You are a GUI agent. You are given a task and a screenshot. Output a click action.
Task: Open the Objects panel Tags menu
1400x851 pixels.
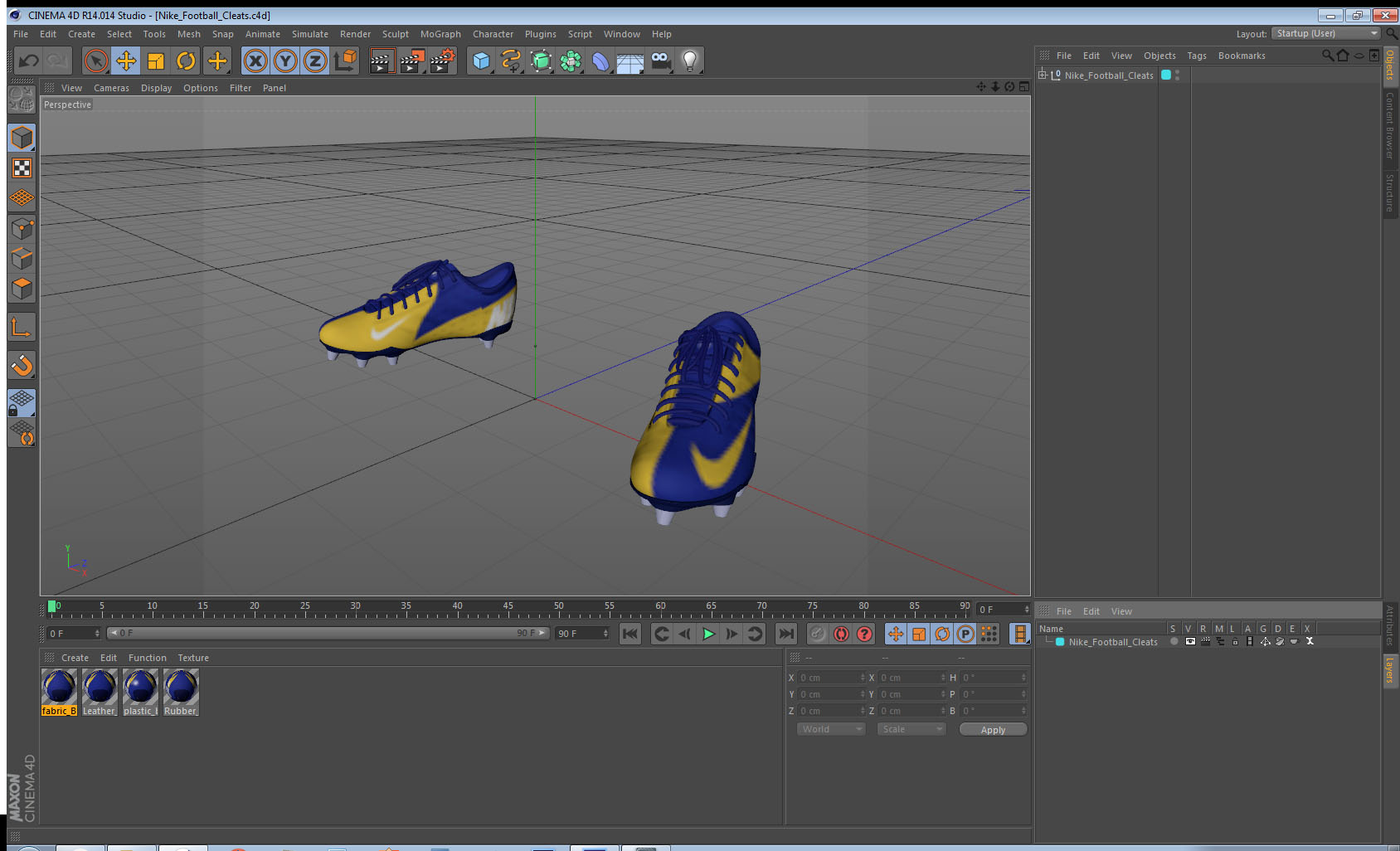coord(1197,56)
